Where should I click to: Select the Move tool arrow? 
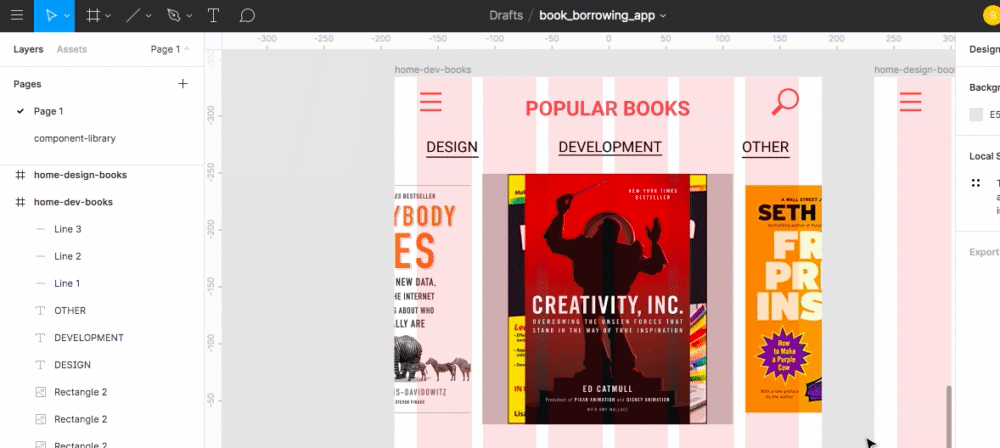52,15
